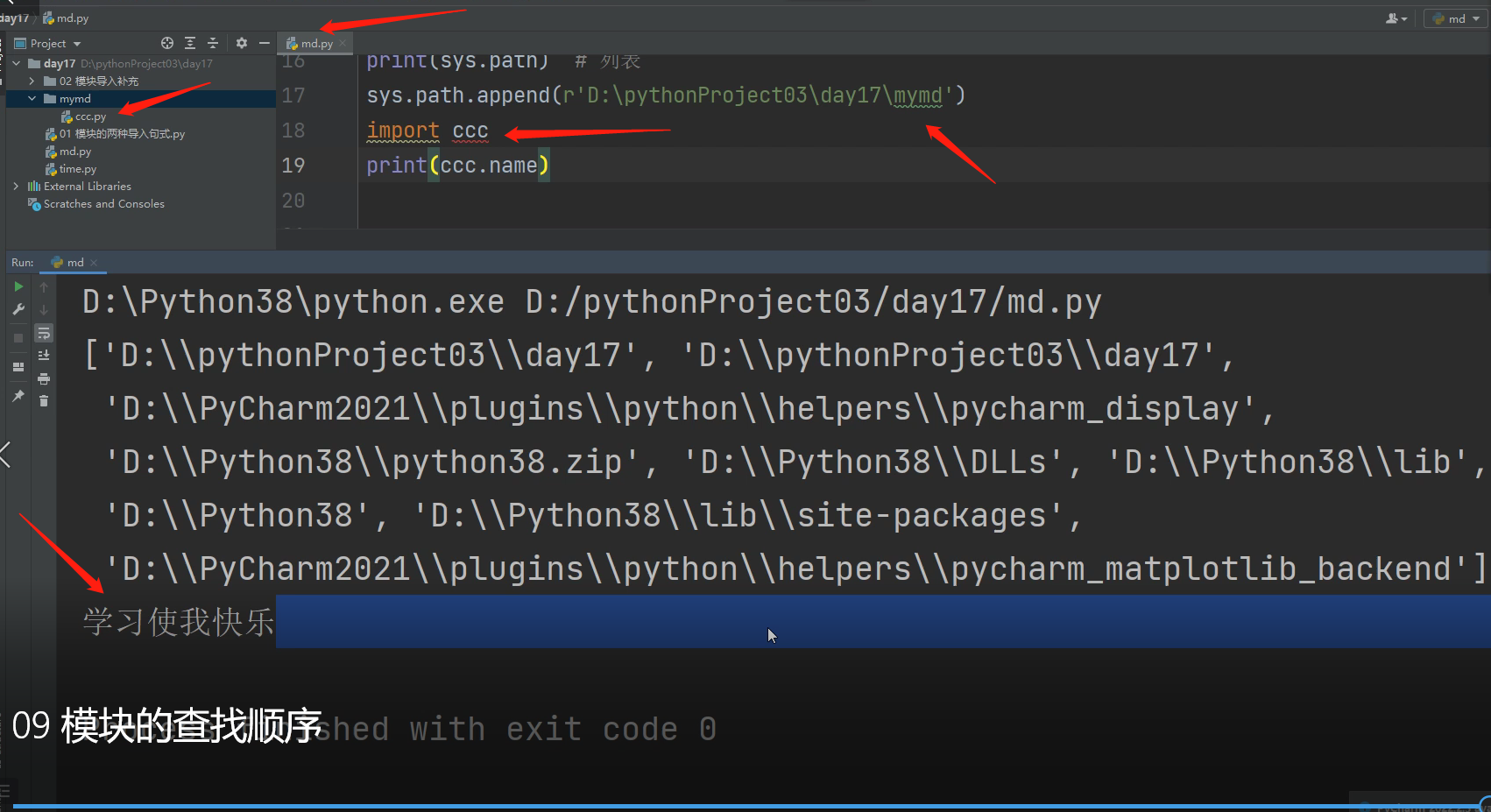Expand the '02 模块导入补充' folder
Viewport: 1491px width, 812px height.
click(32, 81)
